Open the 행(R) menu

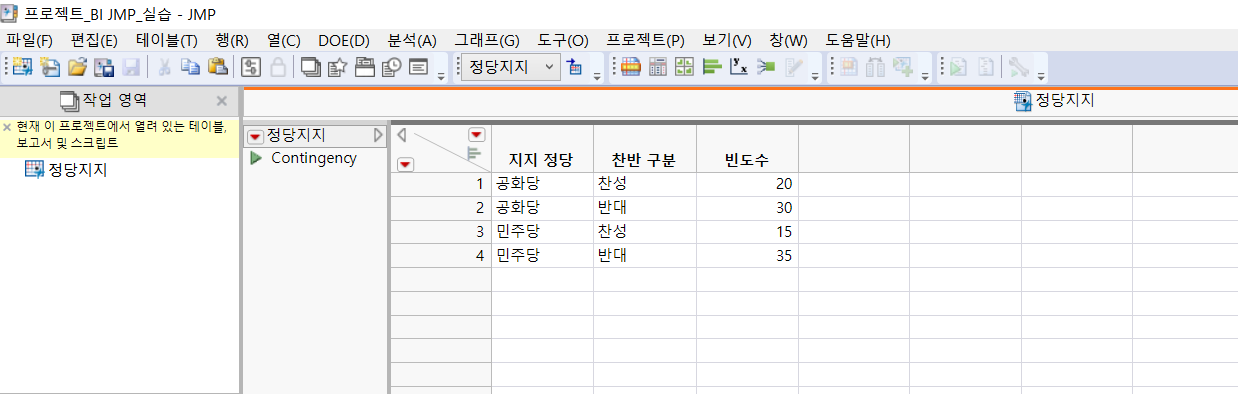(232, 41)
